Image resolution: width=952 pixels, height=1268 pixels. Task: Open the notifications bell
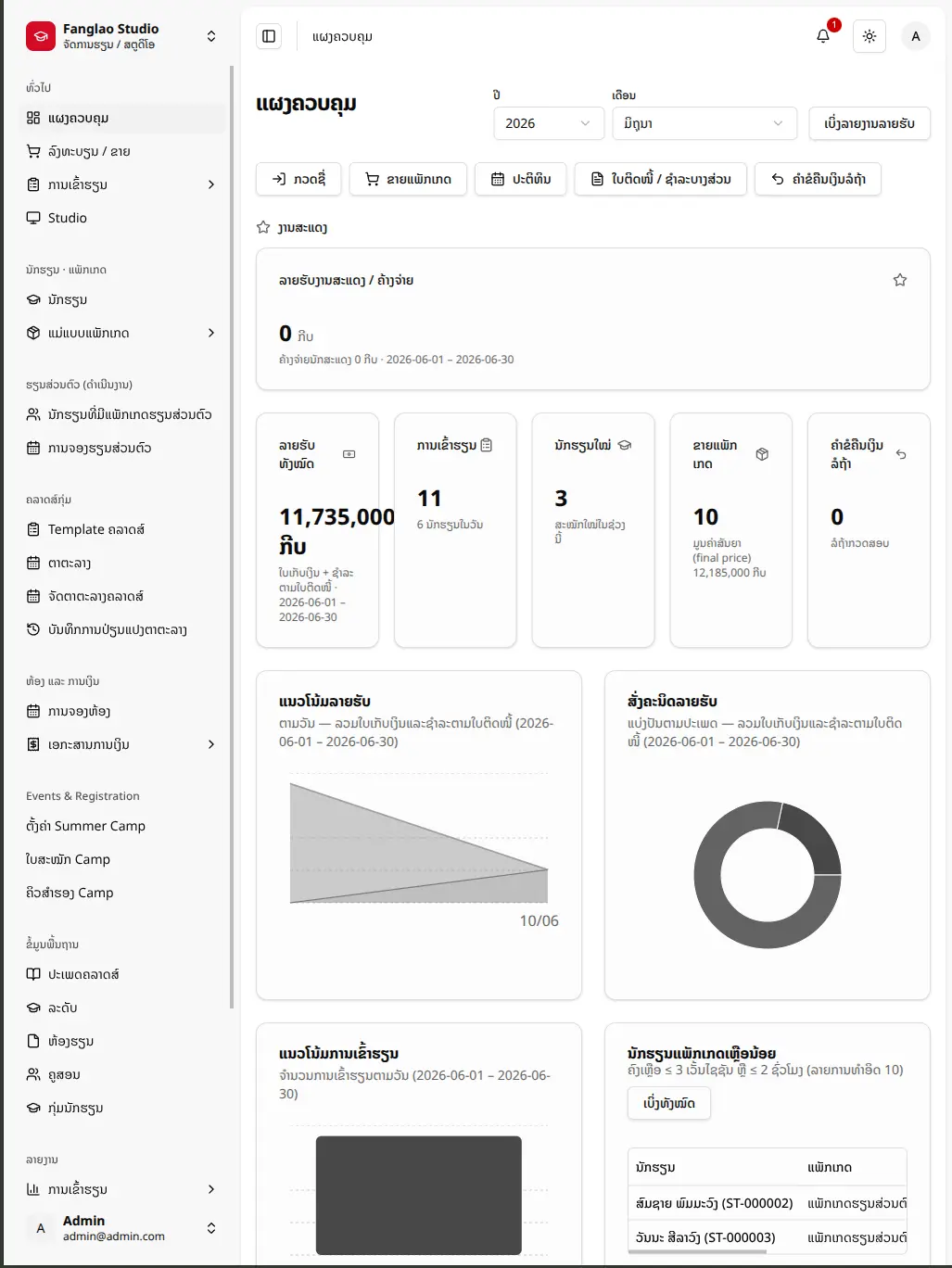tap(823, 36)
